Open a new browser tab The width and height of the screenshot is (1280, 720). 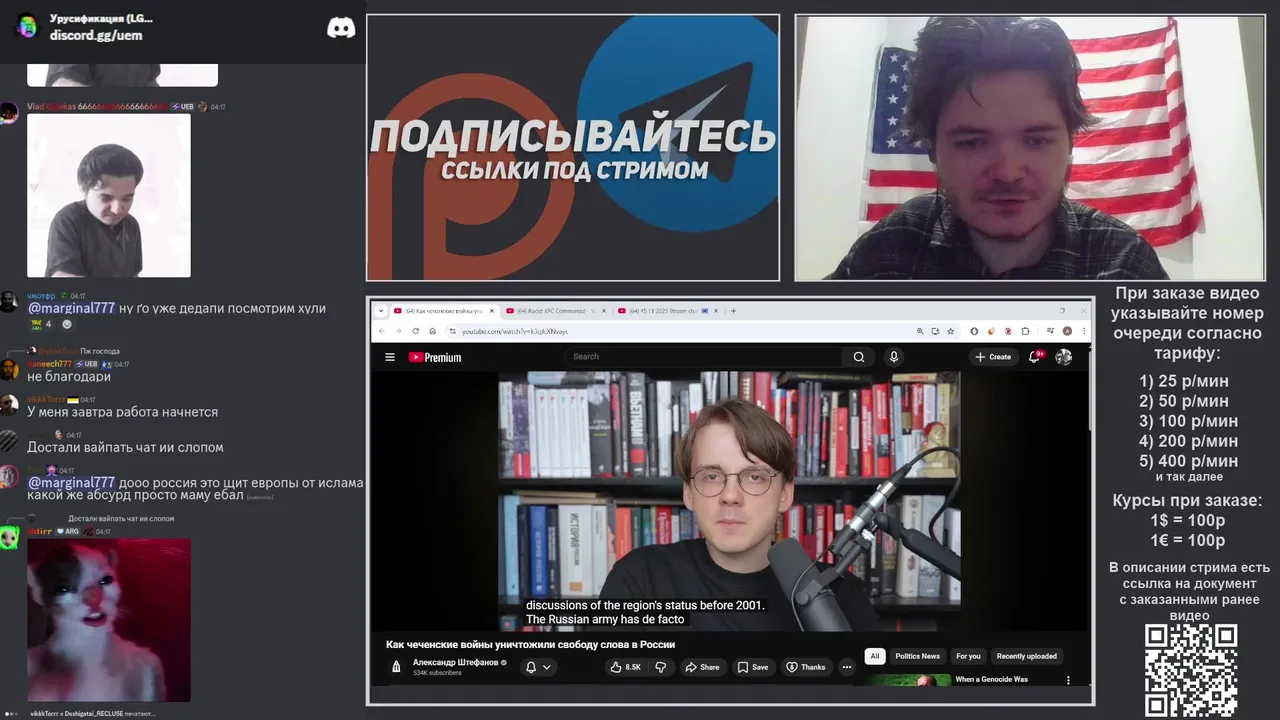(x=733, y=311)
